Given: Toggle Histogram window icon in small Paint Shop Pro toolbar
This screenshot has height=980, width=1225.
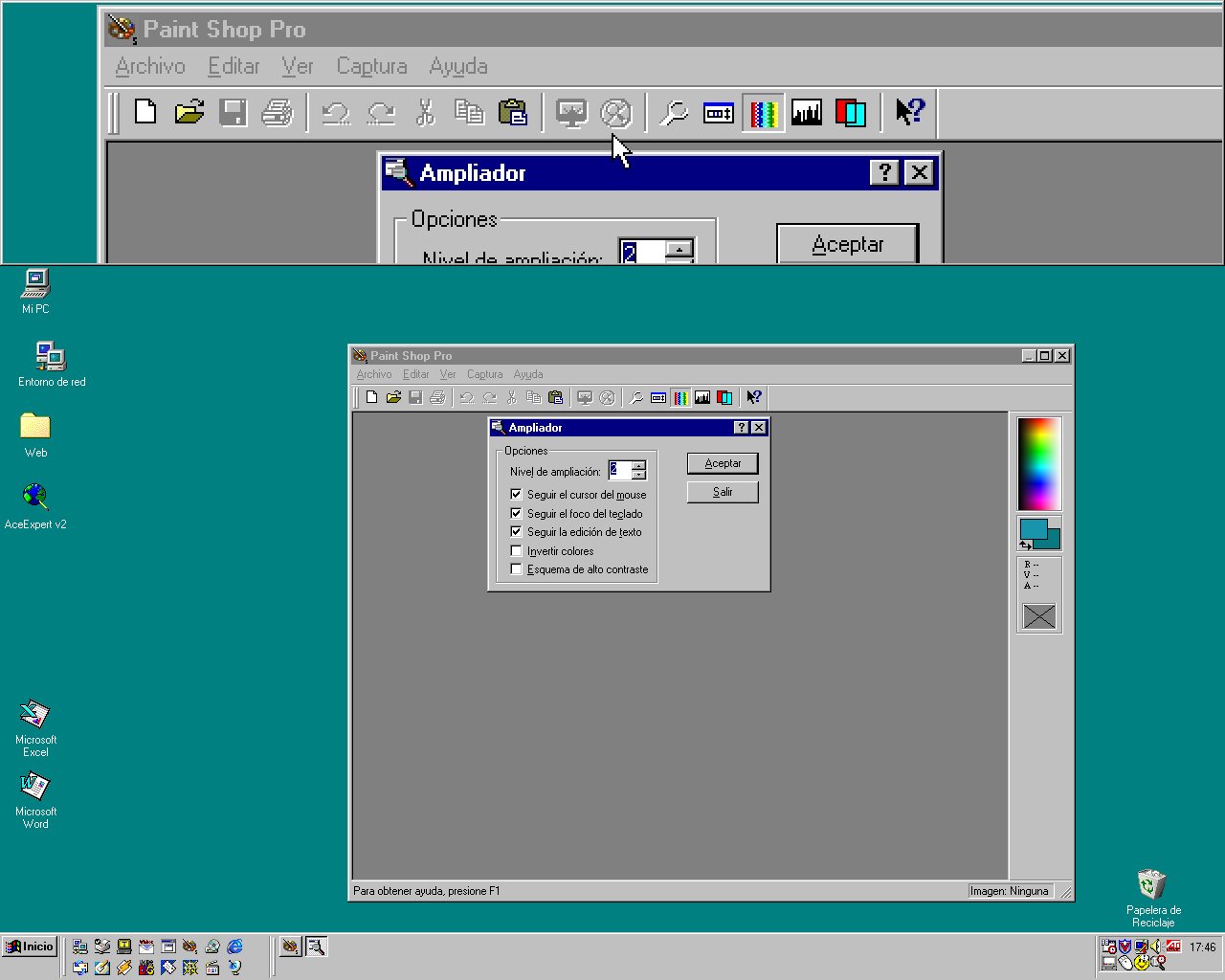Looking at the screenshot, I should click(x=702, y=397).
